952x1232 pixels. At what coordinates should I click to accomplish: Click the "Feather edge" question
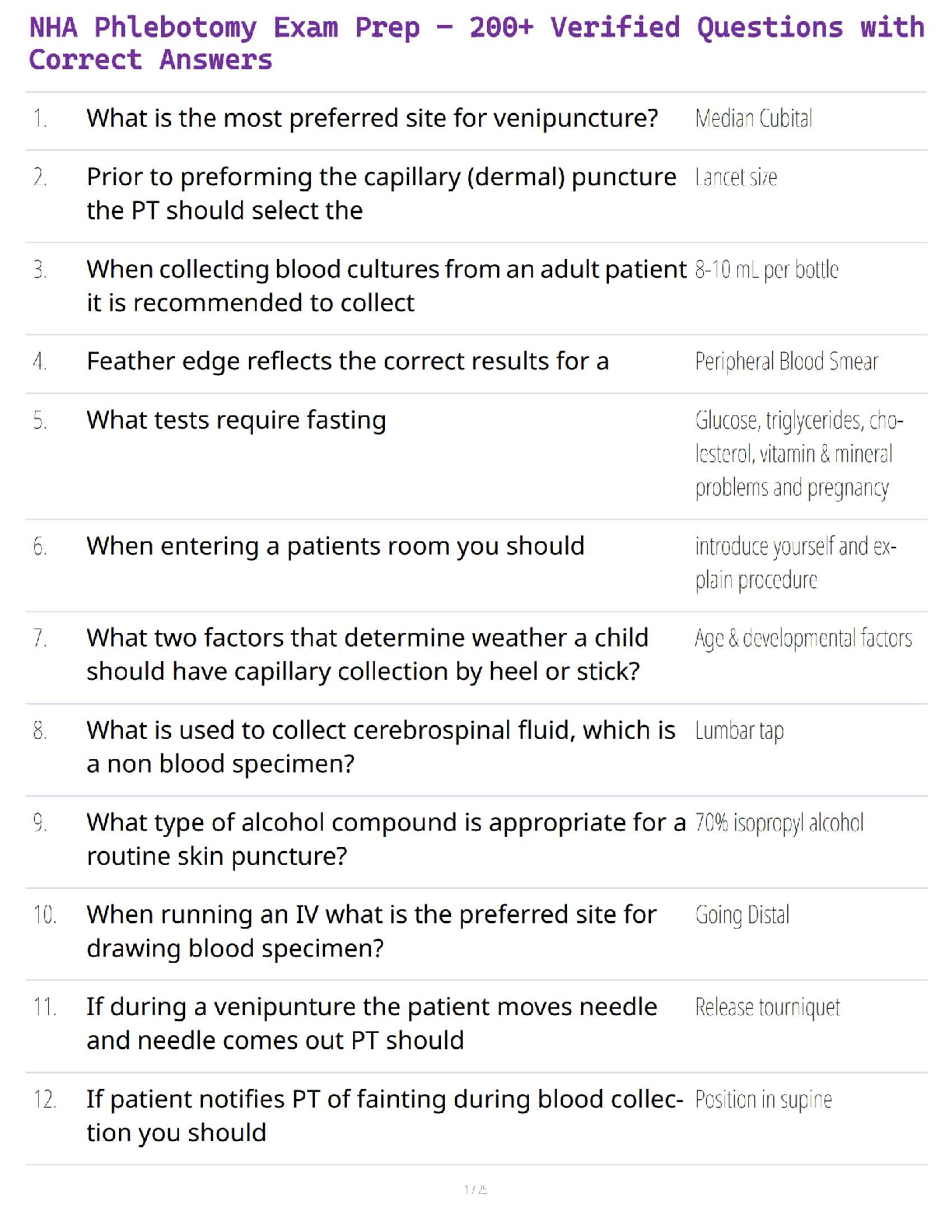[348, 362]
